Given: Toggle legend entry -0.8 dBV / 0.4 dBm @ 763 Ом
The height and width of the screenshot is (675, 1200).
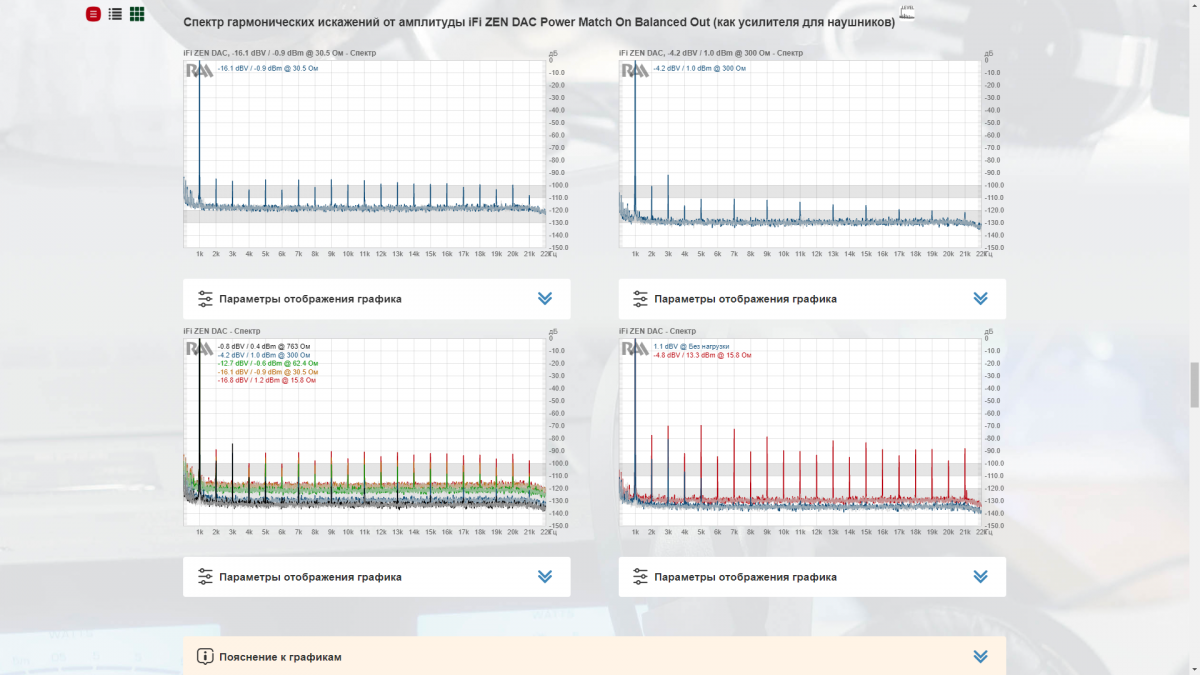Looking at the screenshot, I should (x=264, y=346).
